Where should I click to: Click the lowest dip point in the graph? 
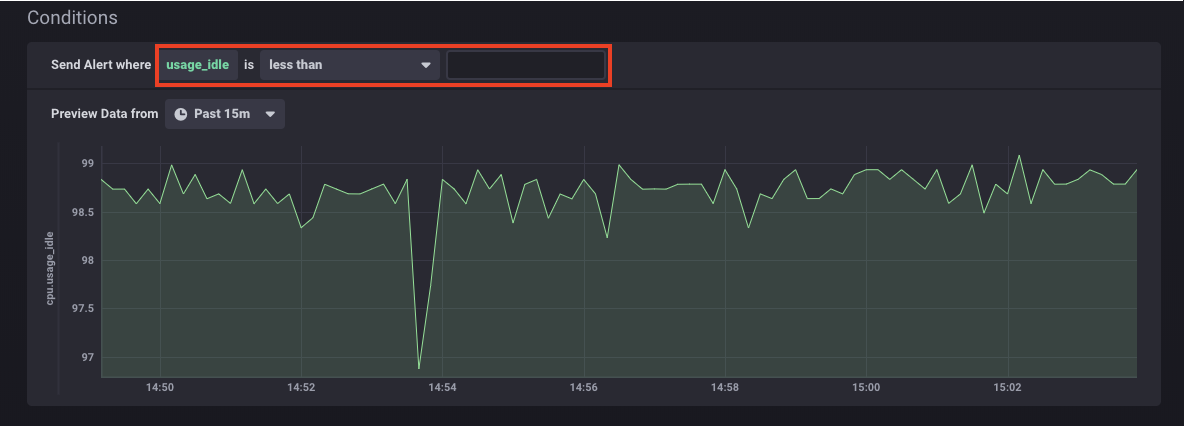coord(419,368)
